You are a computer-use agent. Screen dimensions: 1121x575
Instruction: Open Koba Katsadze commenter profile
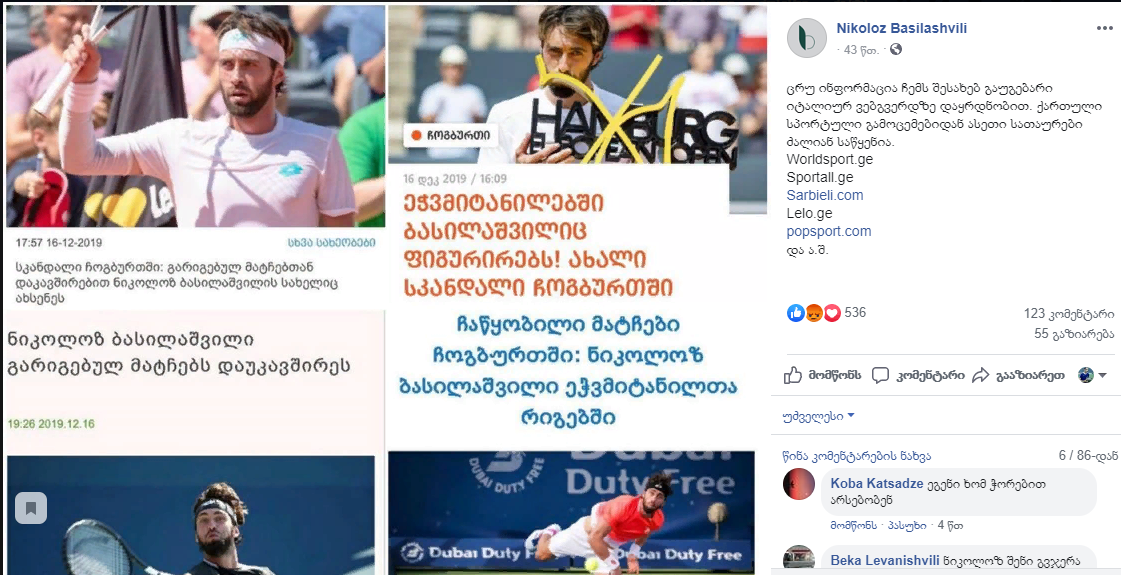(x=876, y=483)
